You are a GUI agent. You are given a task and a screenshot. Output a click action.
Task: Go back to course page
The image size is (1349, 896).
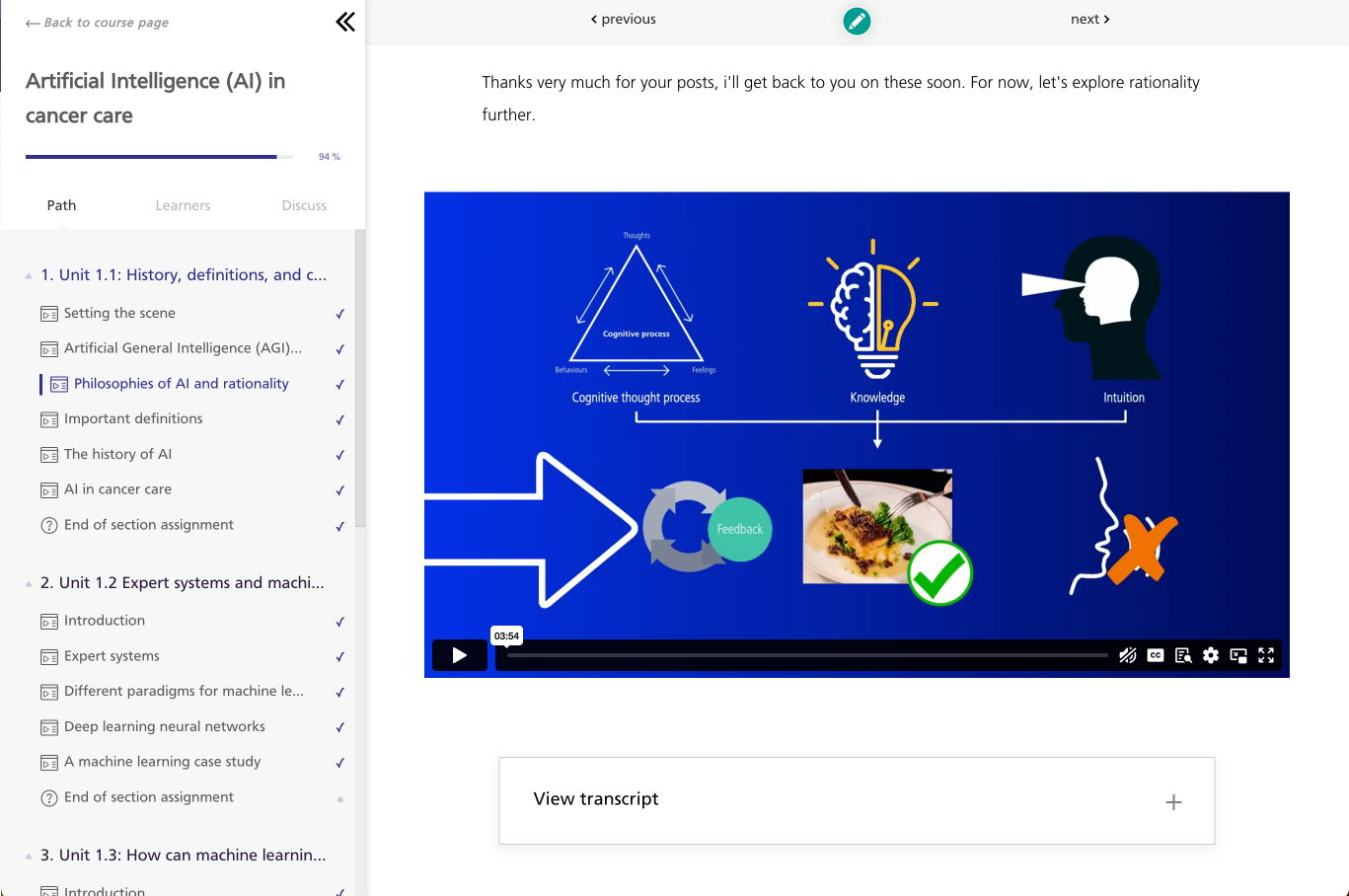[97, 23]
